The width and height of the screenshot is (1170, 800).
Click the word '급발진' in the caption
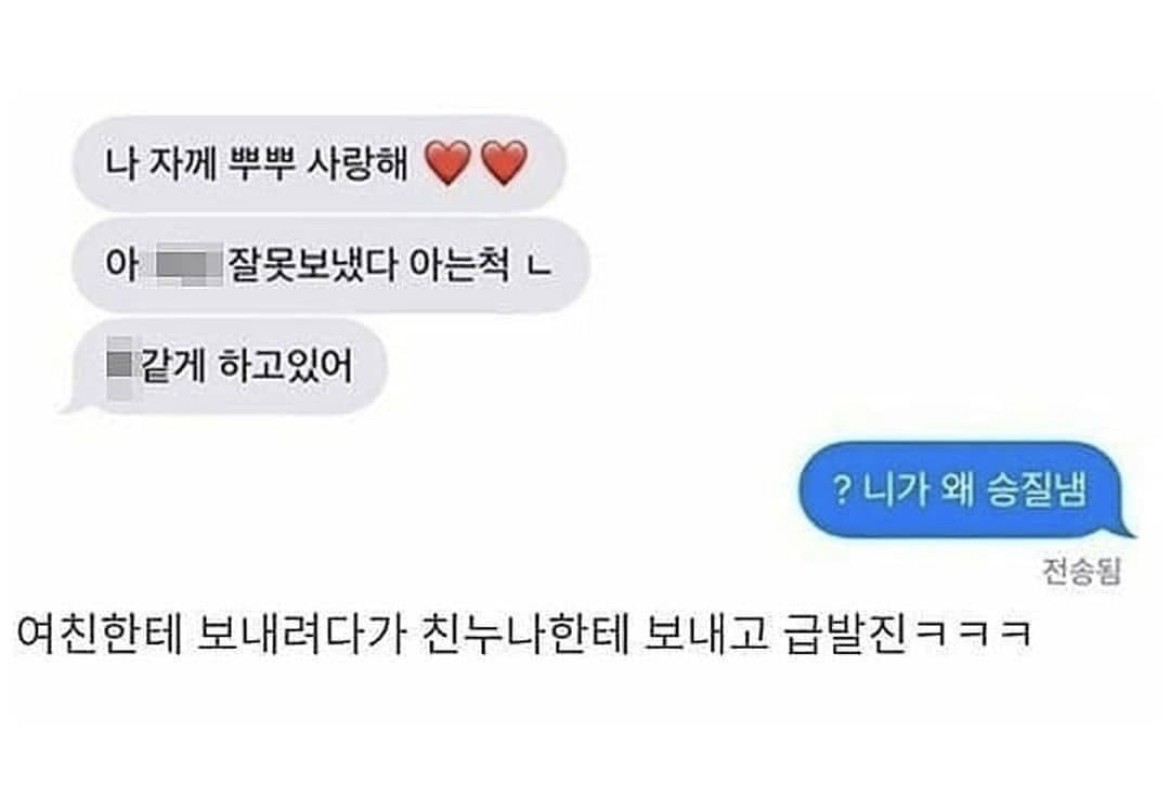(845, 635)
